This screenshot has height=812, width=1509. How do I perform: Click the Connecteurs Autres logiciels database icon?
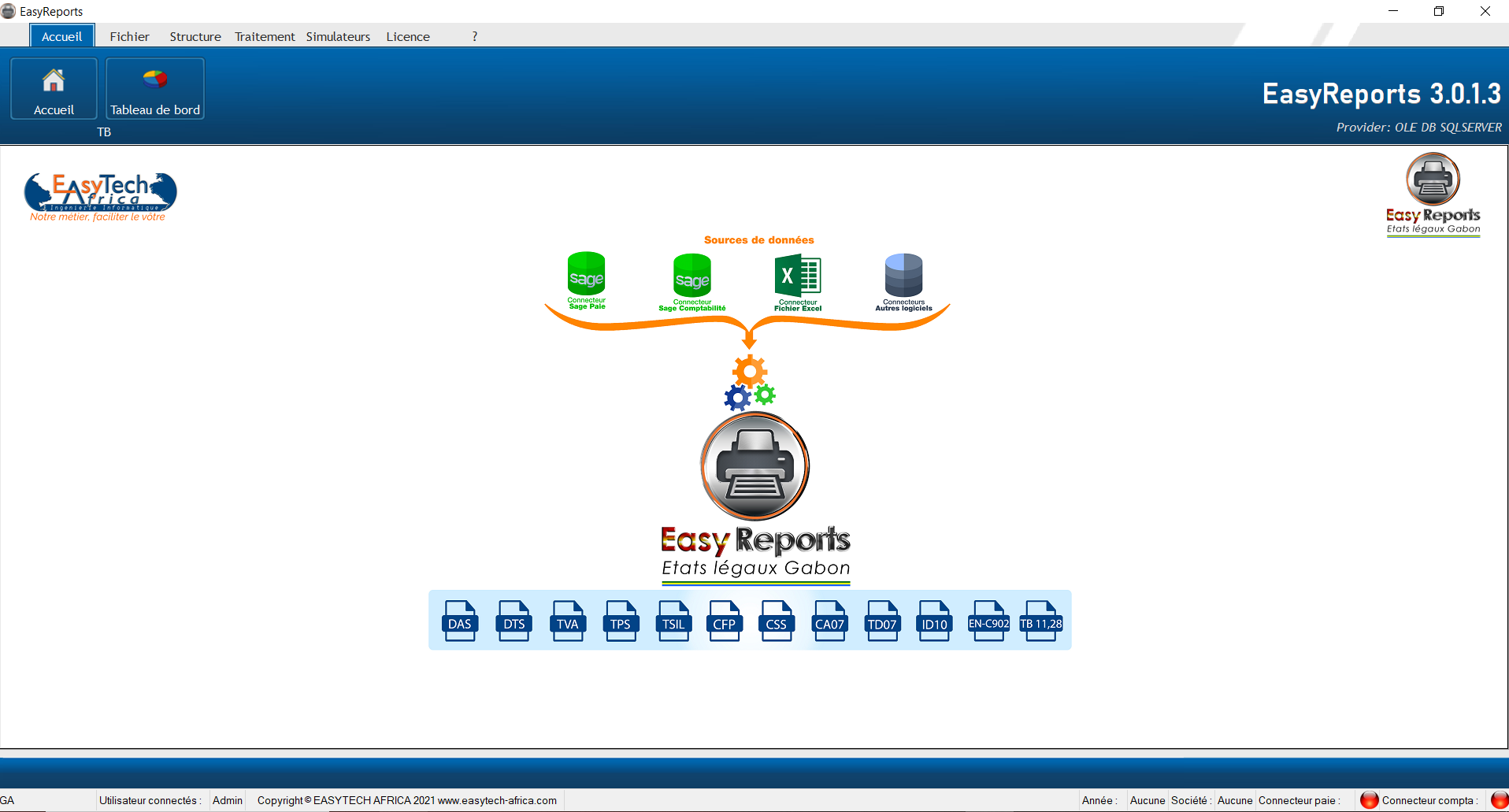pos(903,282)
